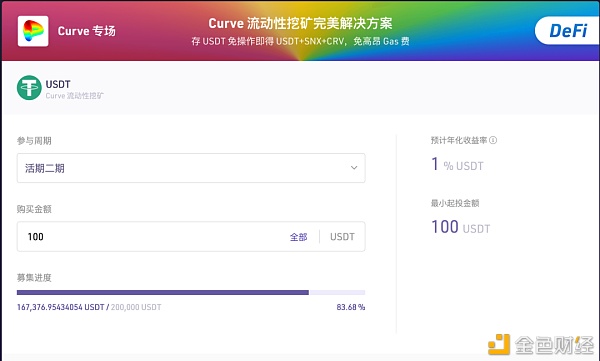Click the info icon beside 预计年化收益率
This screenshot has height=361, width=600.
click(x=493, y=140)
